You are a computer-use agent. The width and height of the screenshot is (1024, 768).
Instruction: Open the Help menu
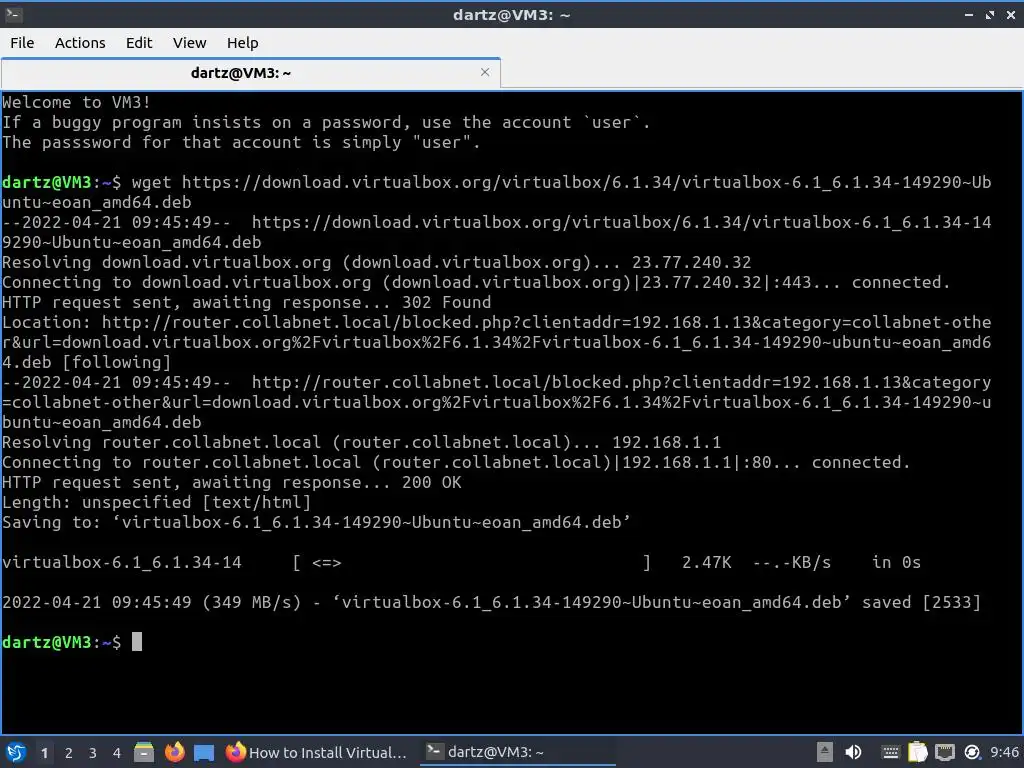click(x=242, y=43)
